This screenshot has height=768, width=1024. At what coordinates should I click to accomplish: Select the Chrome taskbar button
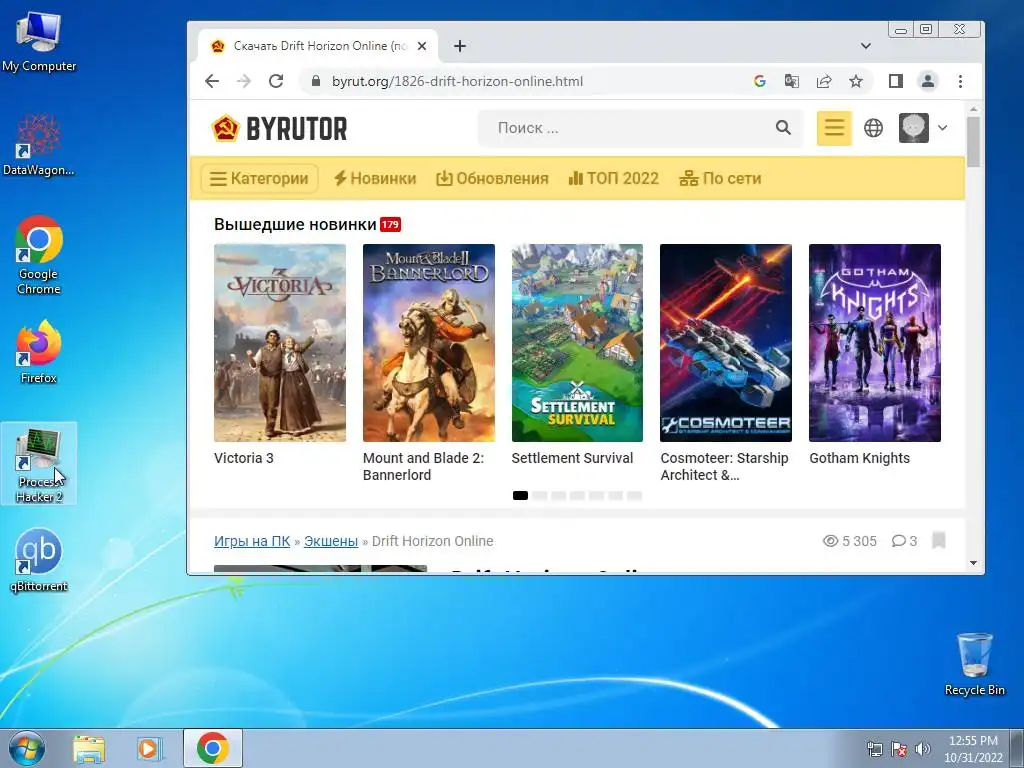213,748
